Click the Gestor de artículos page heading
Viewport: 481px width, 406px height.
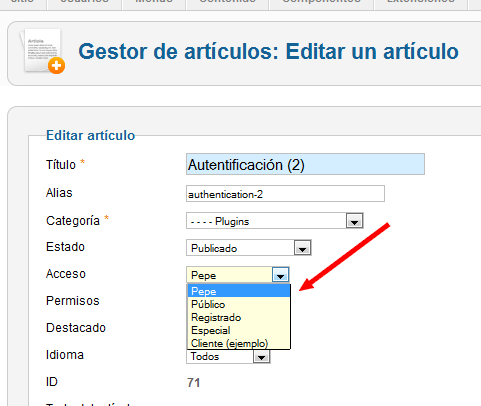click(268, 52)
